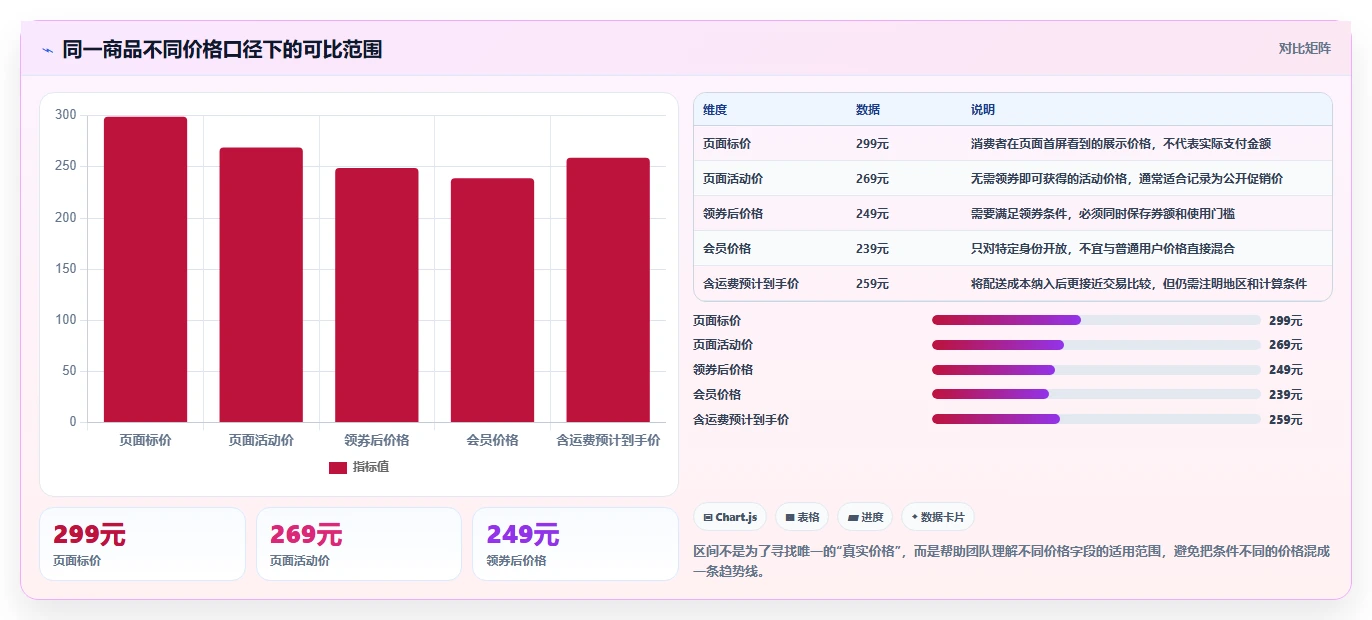The image size is (1372, 620).
Task: Click the 页面活动价 bar in the chart
Action: coord(261,285)
